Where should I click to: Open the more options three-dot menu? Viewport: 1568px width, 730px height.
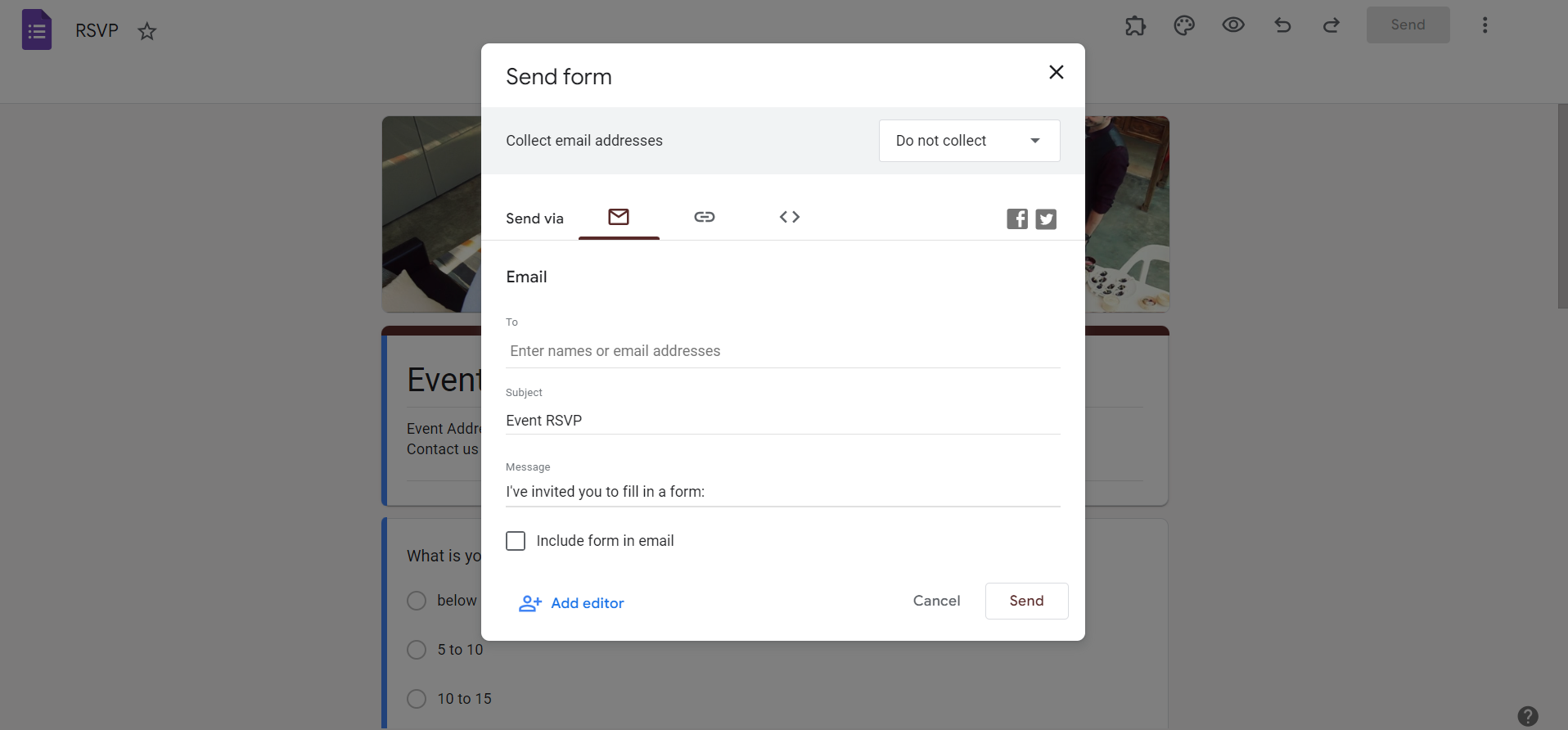pos(1485,25)
